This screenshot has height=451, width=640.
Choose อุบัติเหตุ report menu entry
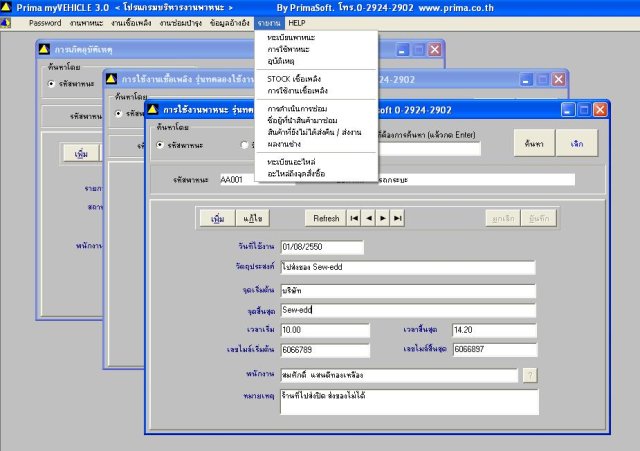coord(280,61)
